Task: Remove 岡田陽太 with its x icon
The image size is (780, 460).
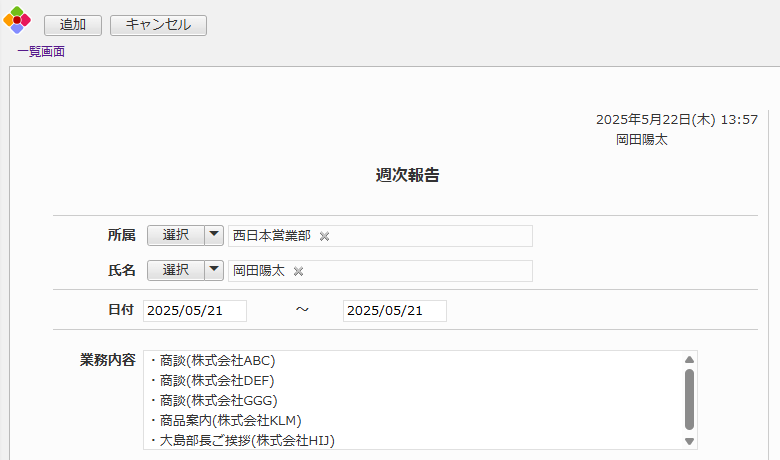Action: coord(298,271)
